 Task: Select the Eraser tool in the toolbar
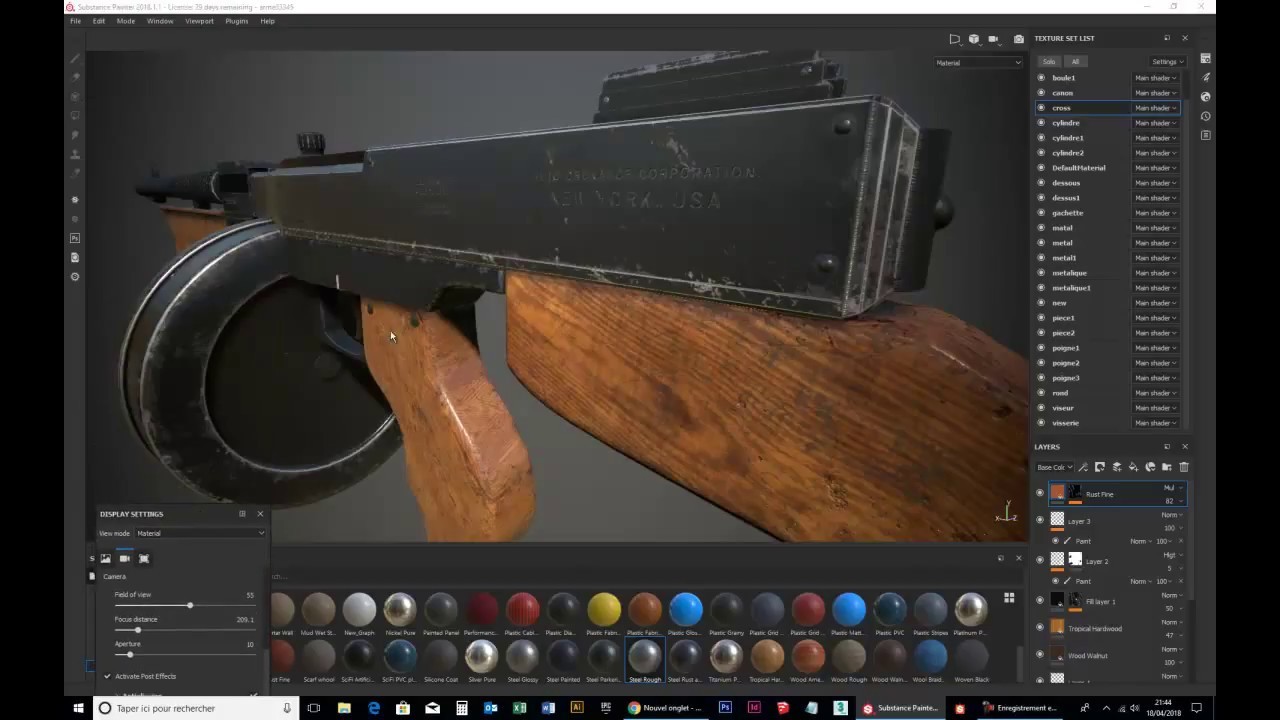click(x=75, y=77)
